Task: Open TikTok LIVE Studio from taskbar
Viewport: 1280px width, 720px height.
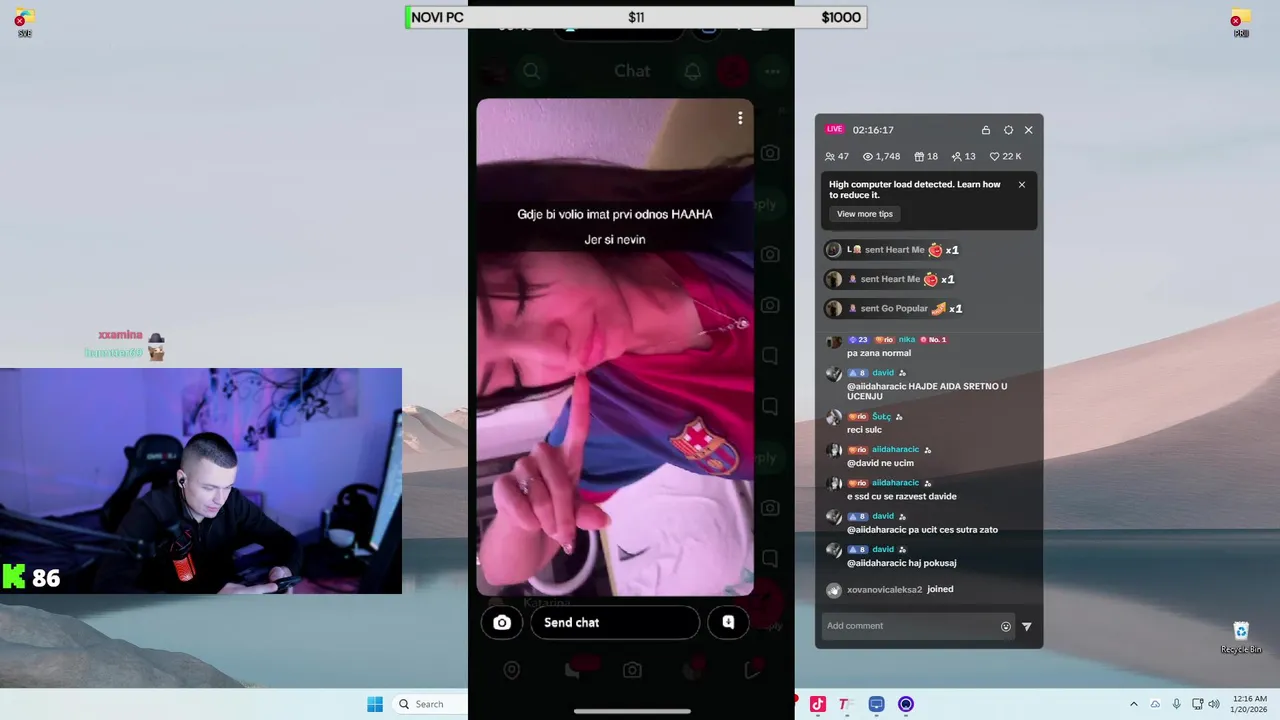Action: (818, 704)
